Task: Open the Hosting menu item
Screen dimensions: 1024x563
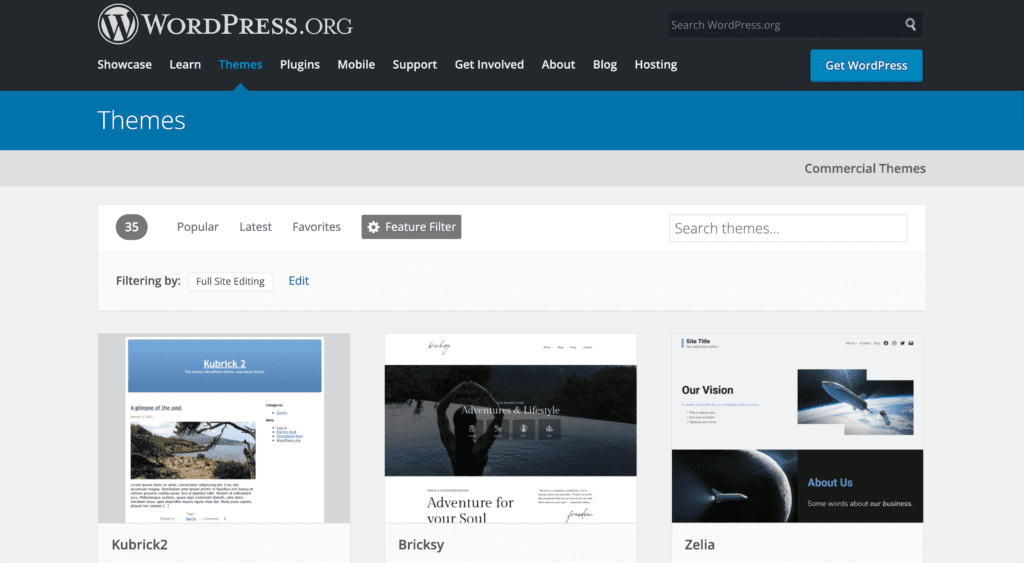Action: coord(656,65)
